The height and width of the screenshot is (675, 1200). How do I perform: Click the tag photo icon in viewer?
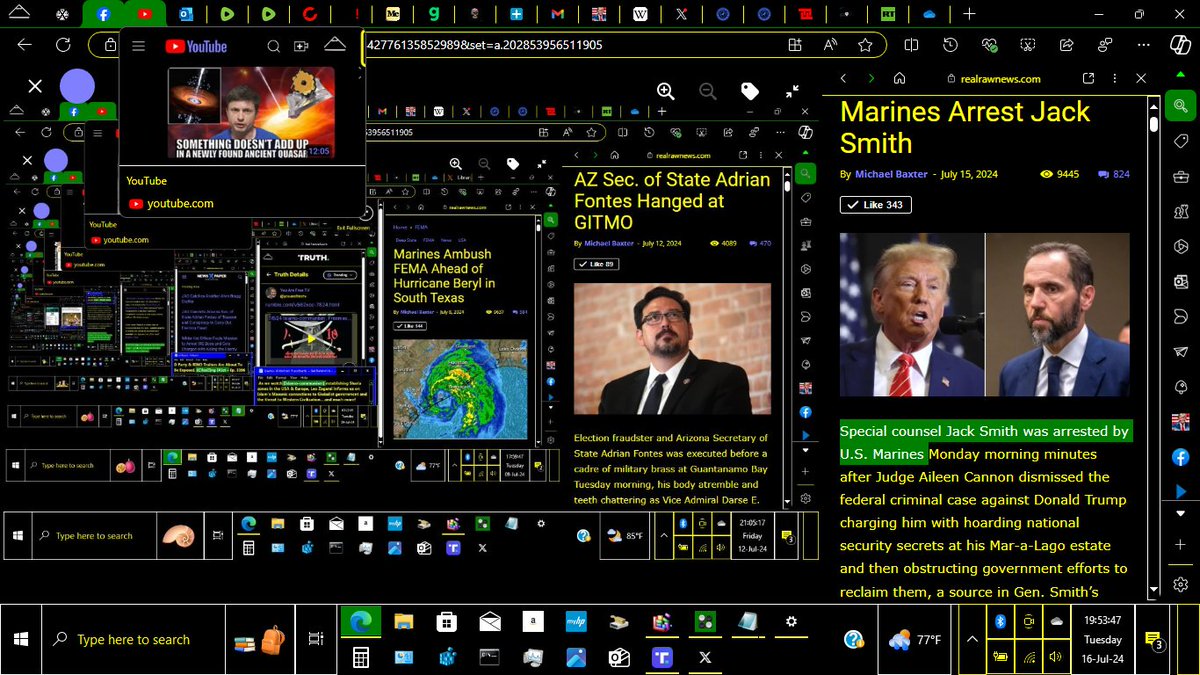coord(749,91)
